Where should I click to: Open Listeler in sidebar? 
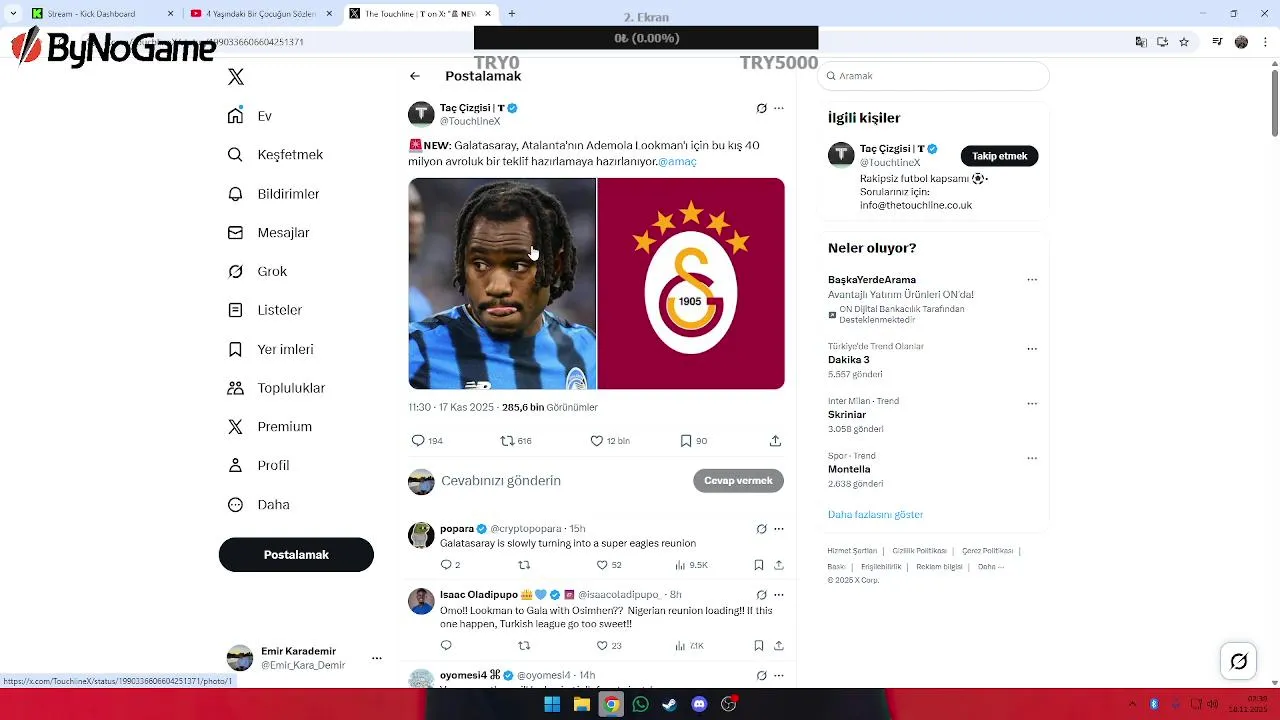tap(264, 310)
